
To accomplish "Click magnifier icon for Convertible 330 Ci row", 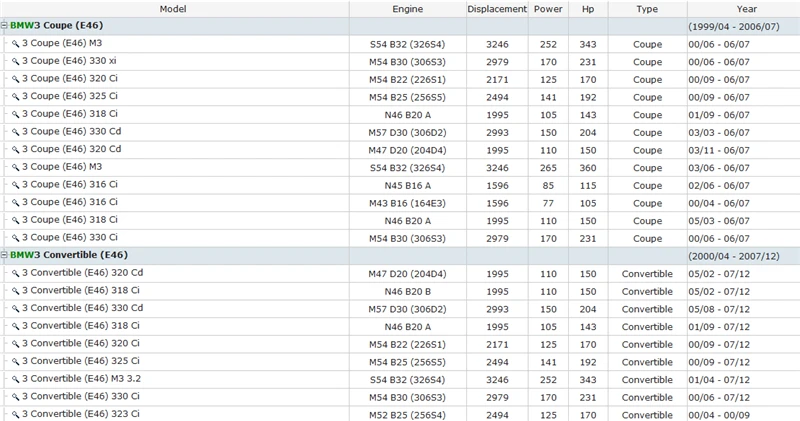I will click(15, 397).
